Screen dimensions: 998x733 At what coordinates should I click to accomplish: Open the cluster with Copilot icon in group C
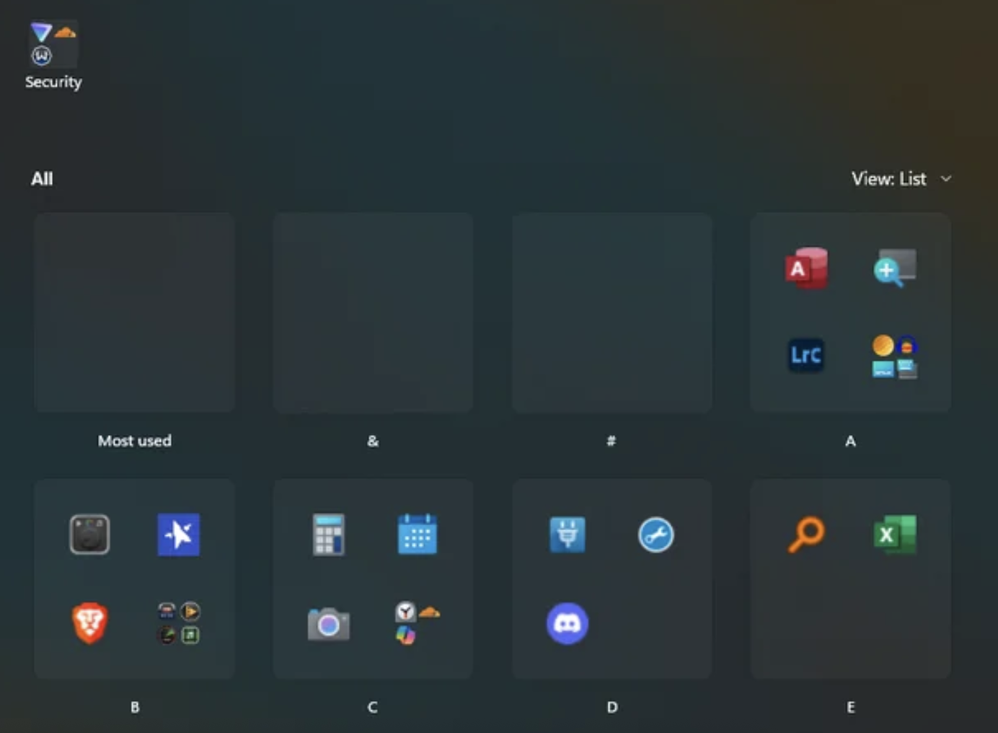(x=418, y=623)
